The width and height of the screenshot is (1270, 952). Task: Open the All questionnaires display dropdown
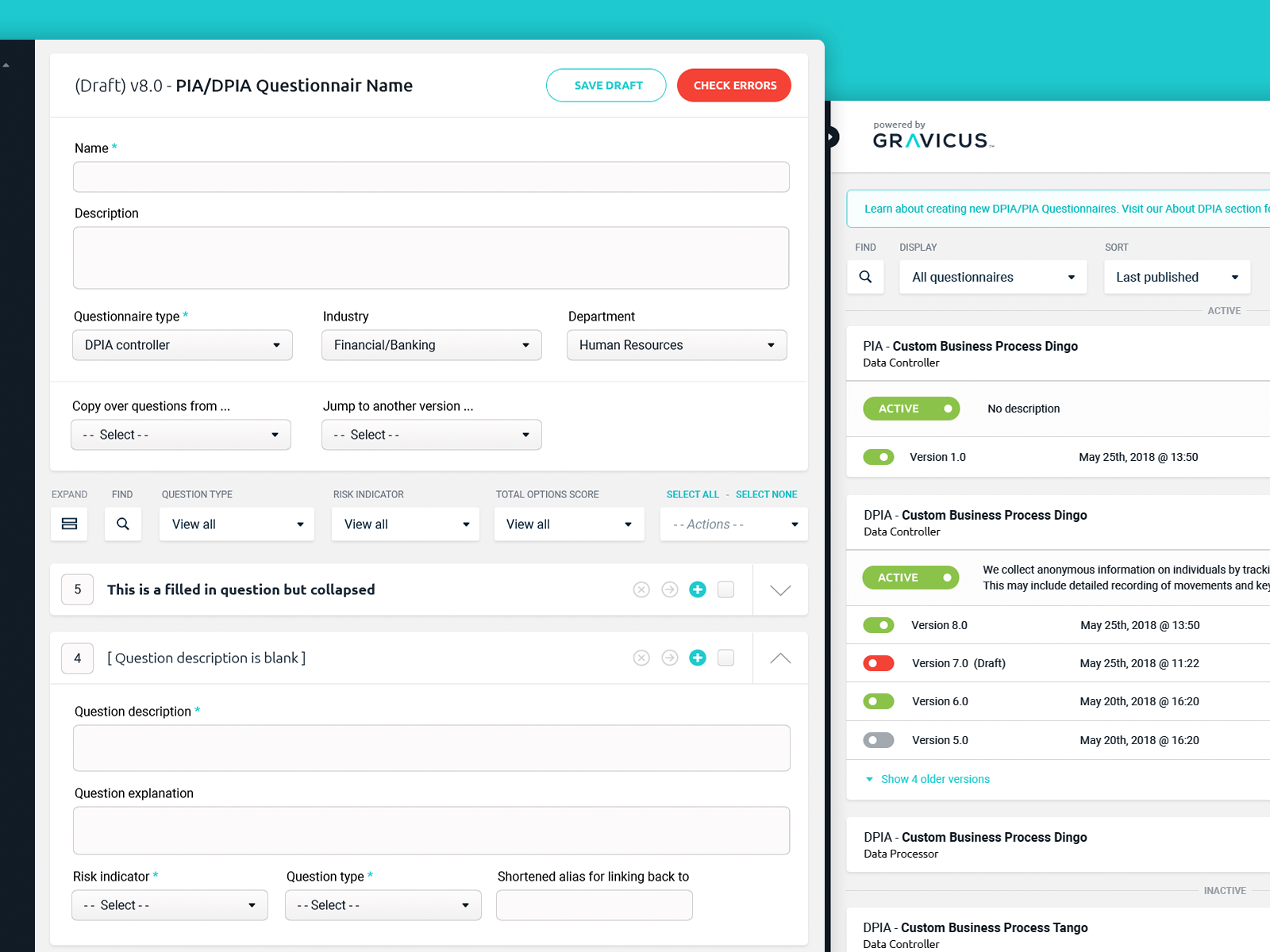(993, 277)
